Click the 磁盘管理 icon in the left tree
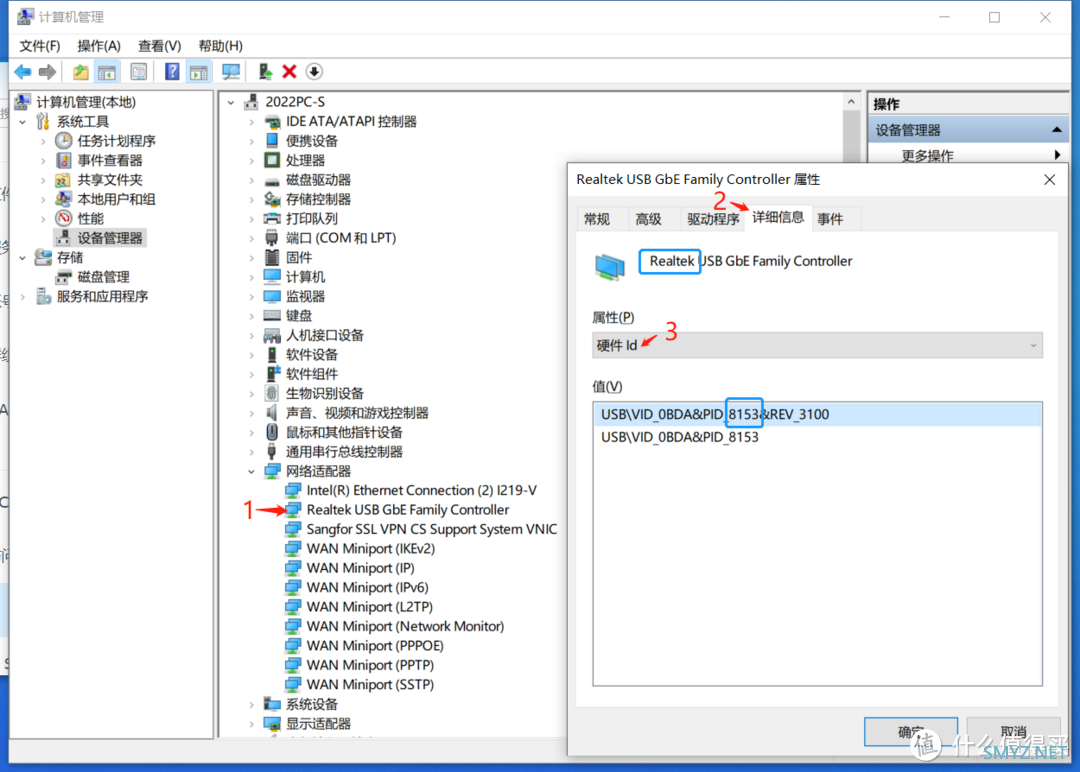The image size is (1080, 772). (x=63, y=277)
